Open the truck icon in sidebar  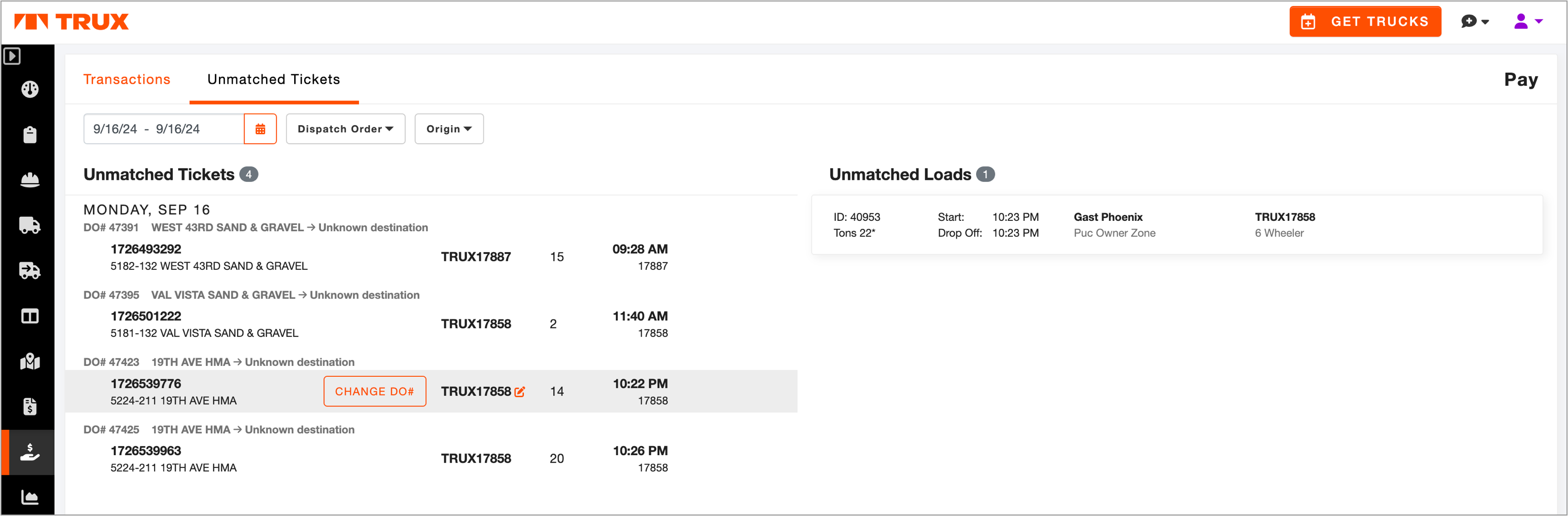30,225
